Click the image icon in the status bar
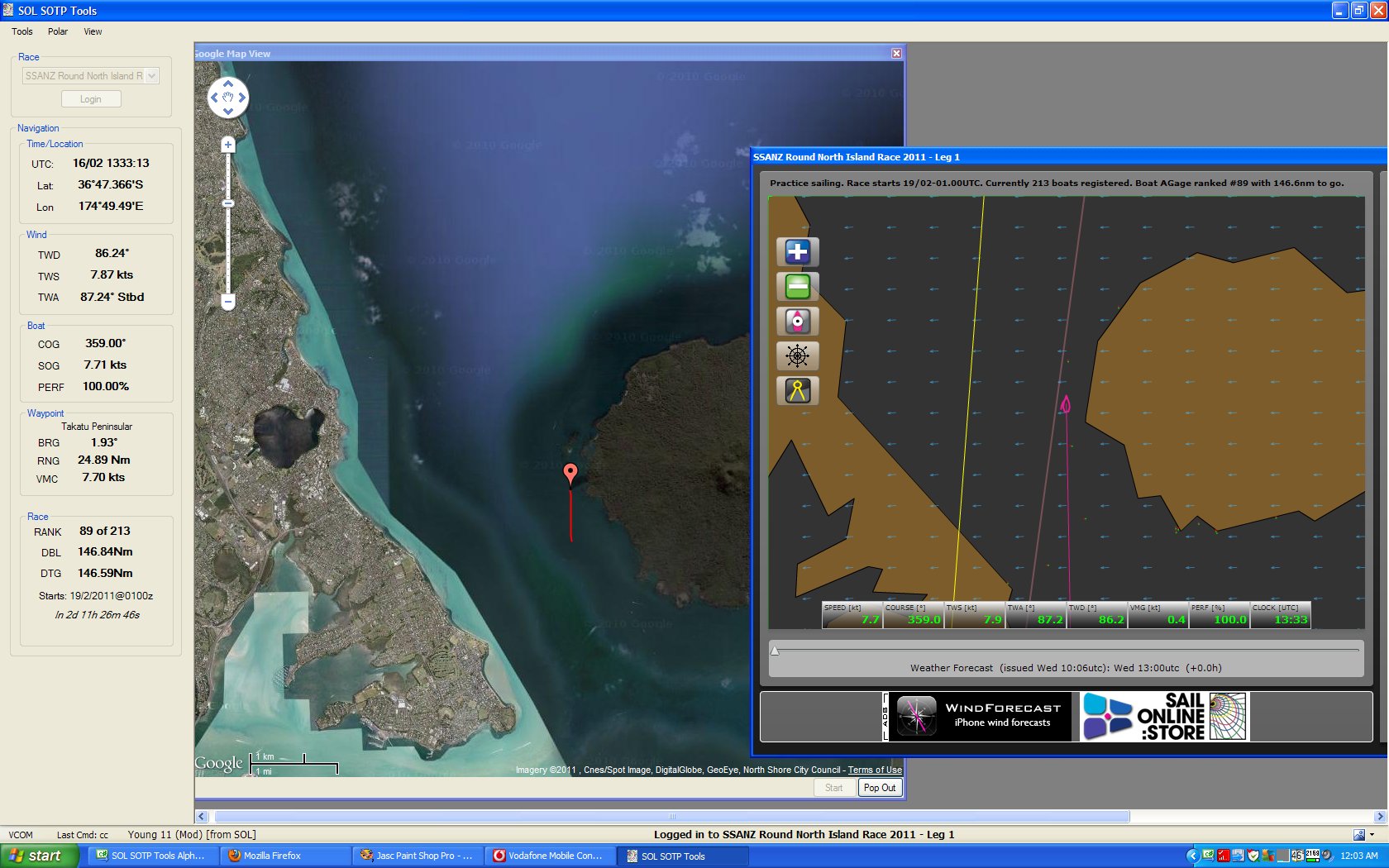This screenshot has height=868, width=1389. coord(1358,835)
